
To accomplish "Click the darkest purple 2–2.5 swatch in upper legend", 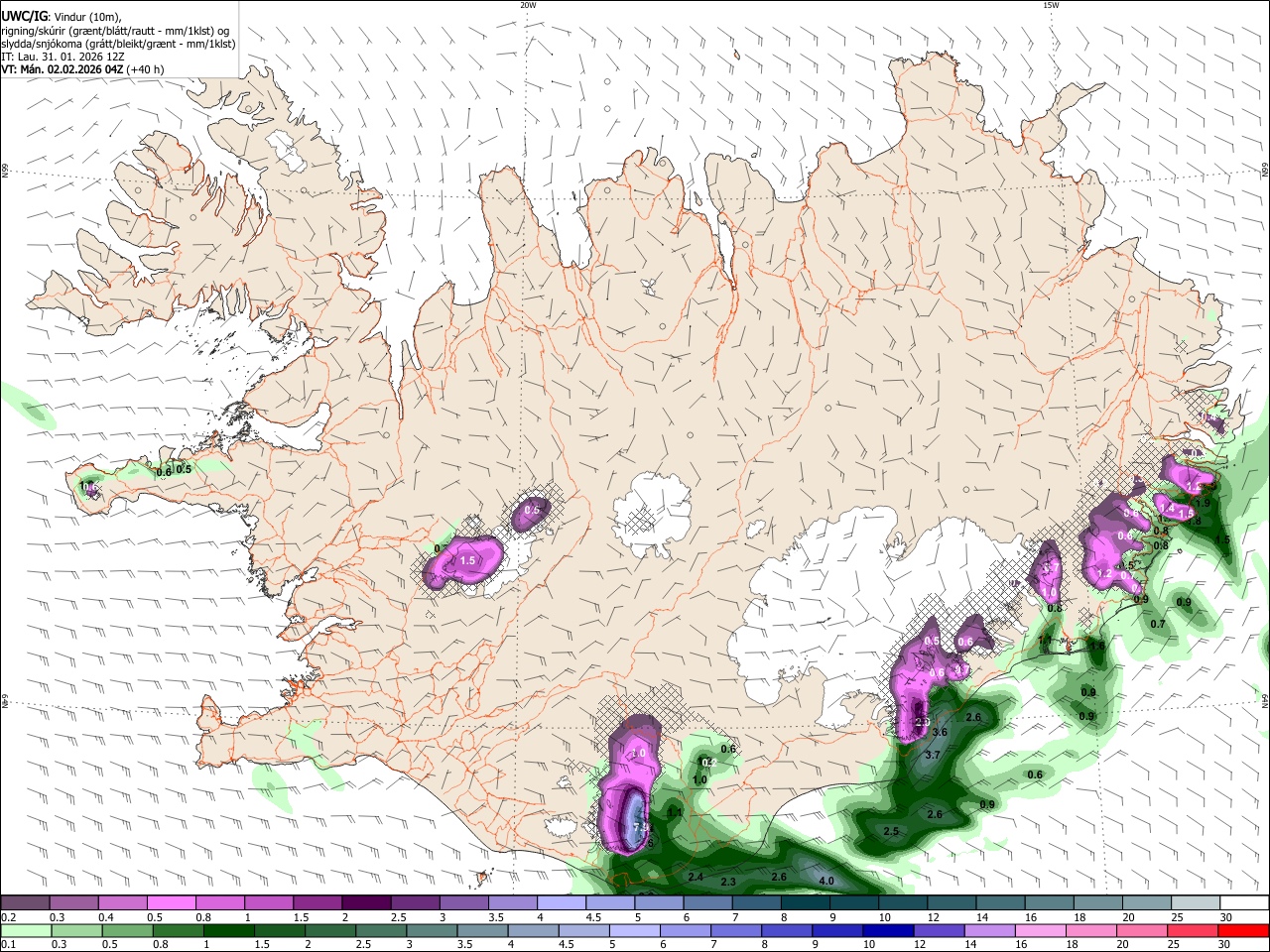I will tap(366, 902).
